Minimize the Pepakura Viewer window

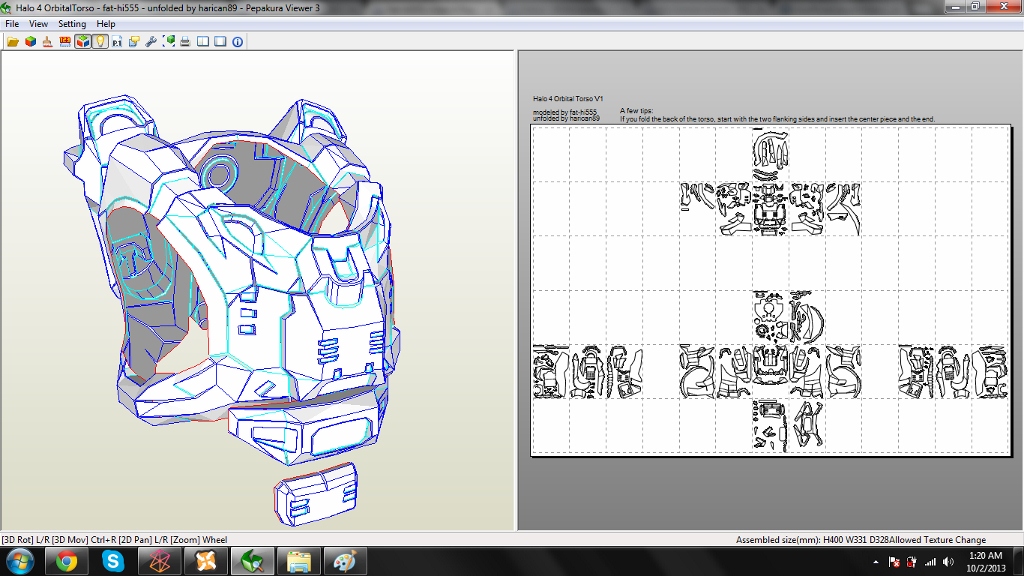click(956, 7)
